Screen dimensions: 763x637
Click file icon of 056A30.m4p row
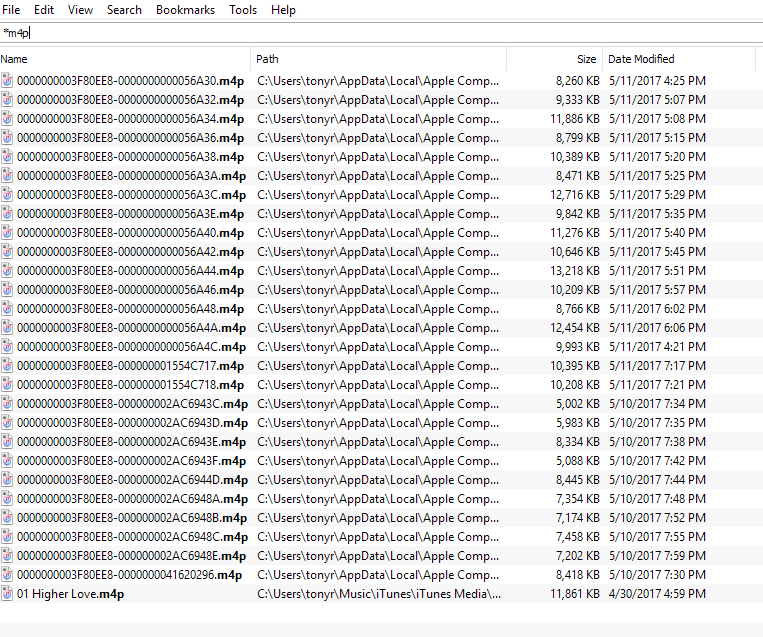click(7, 81)
